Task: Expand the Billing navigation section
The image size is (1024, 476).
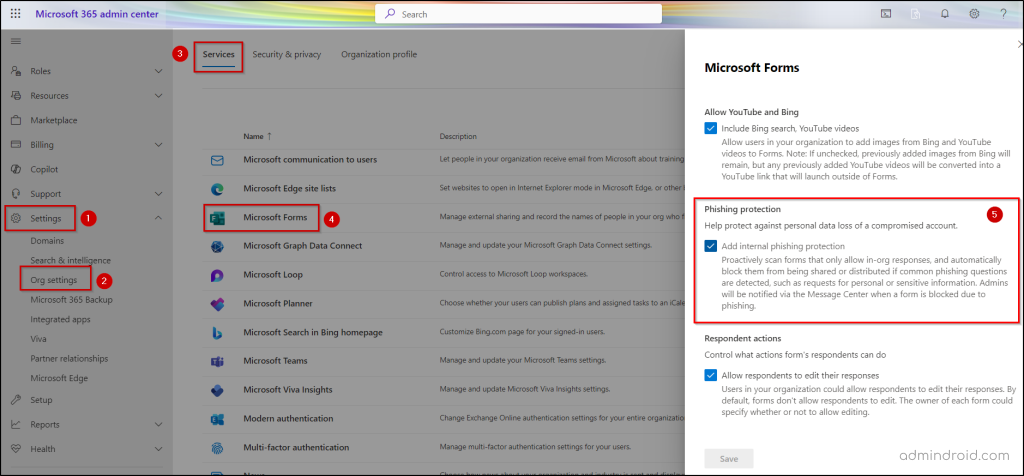Action: click(158, 145)
